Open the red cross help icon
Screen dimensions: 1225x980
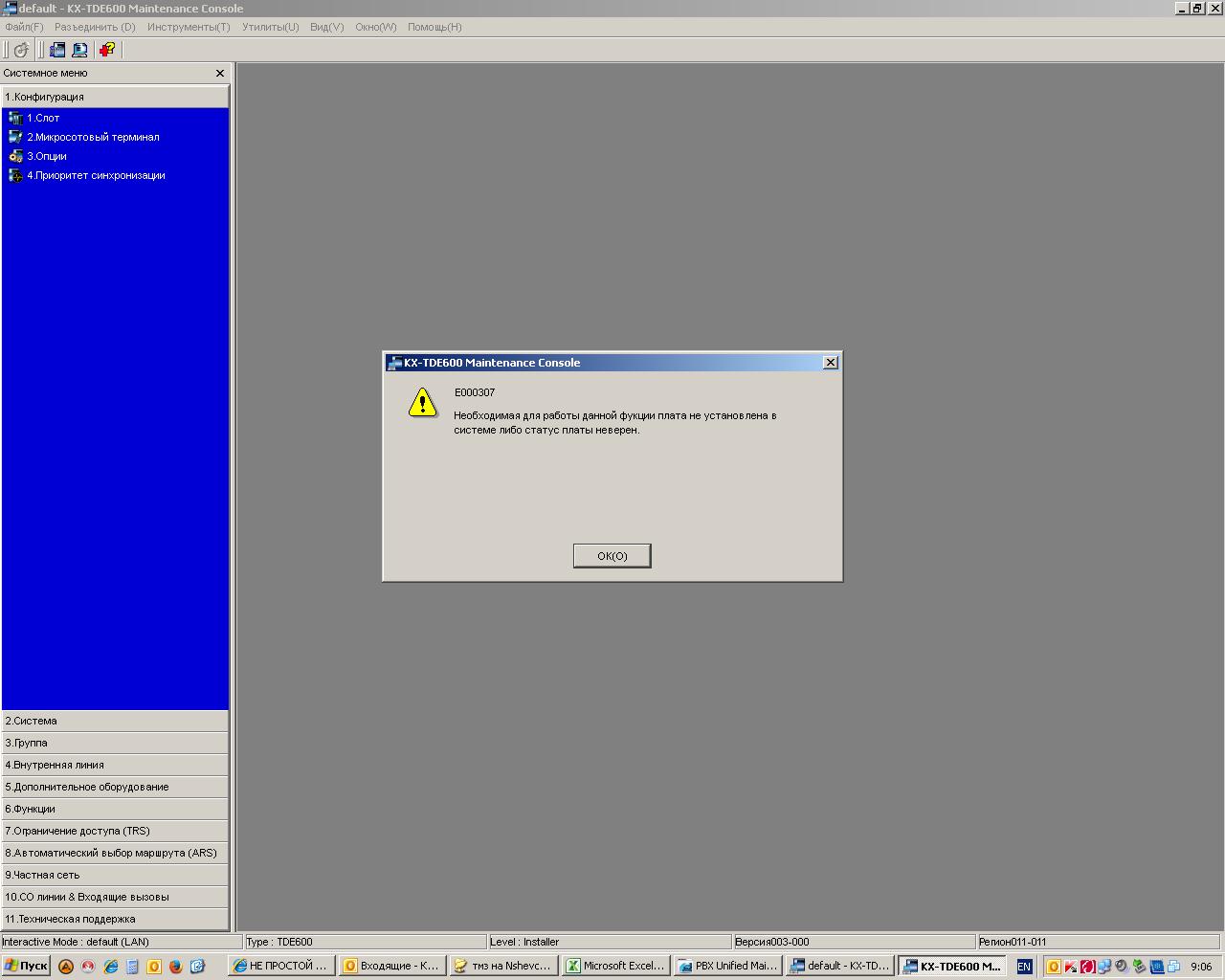click(106, 50)
